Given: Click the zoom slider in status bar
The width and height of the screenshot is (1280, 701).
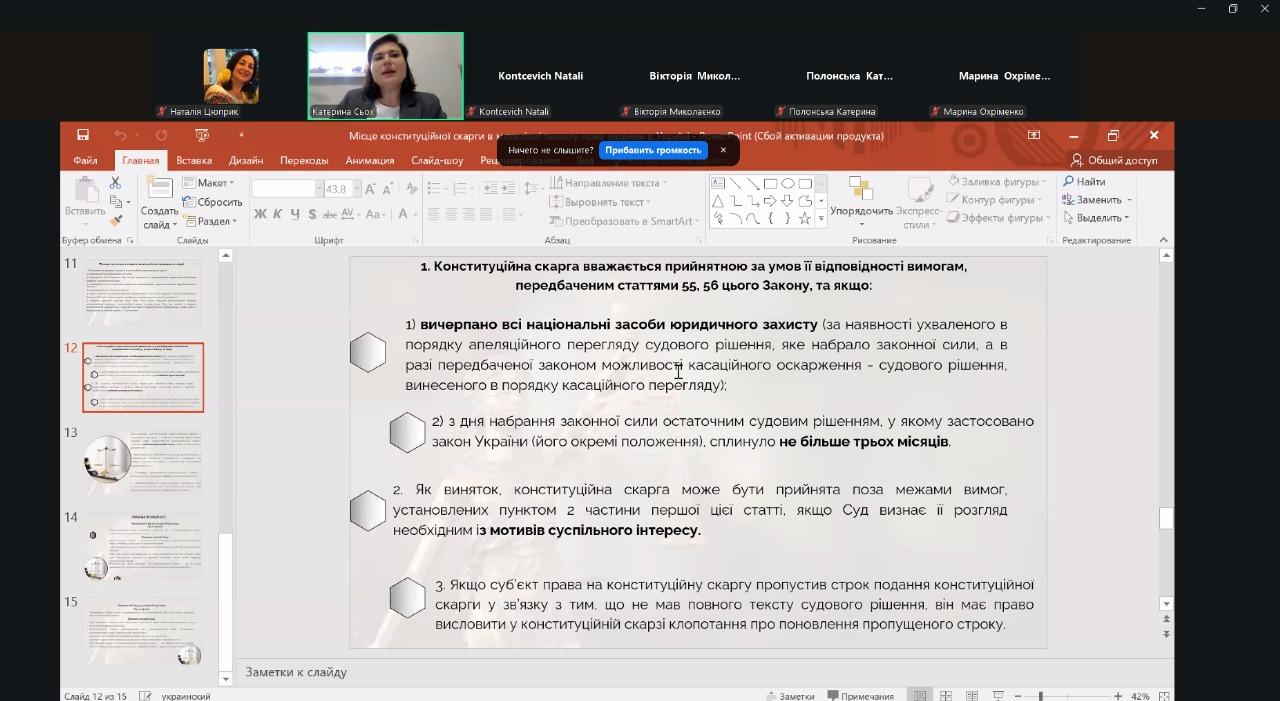Looking at the screenshot, I should pyautogui.click(x=1041, y=696).
